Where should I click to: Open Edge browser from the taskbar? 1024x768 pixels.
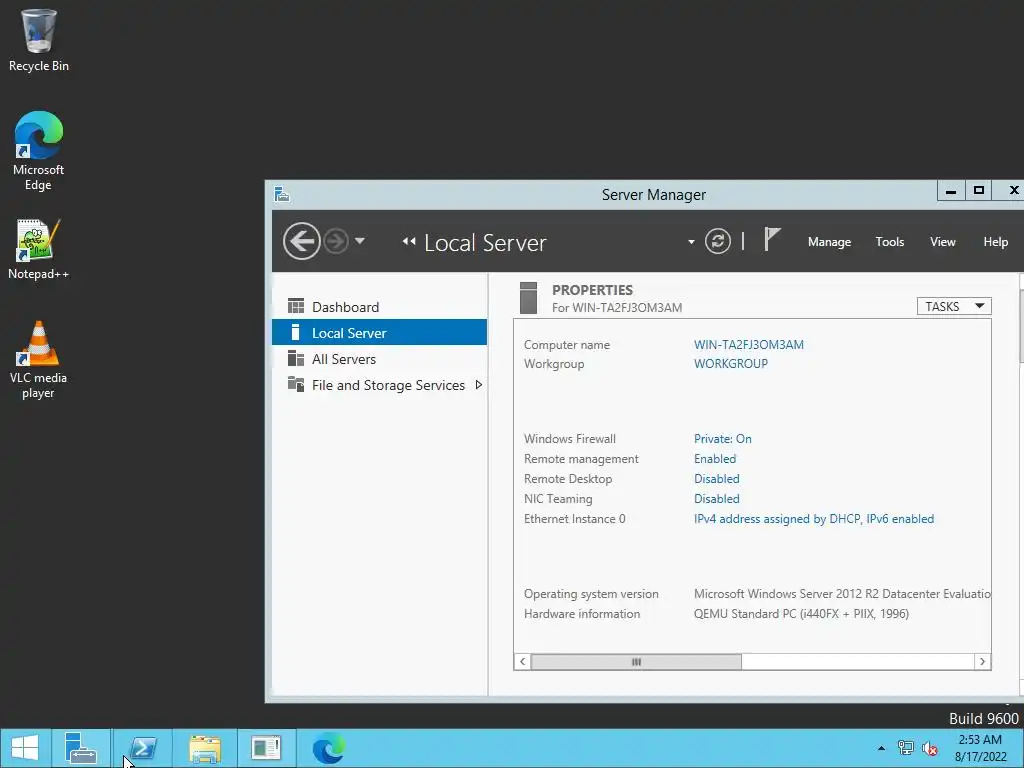point(328,748)
